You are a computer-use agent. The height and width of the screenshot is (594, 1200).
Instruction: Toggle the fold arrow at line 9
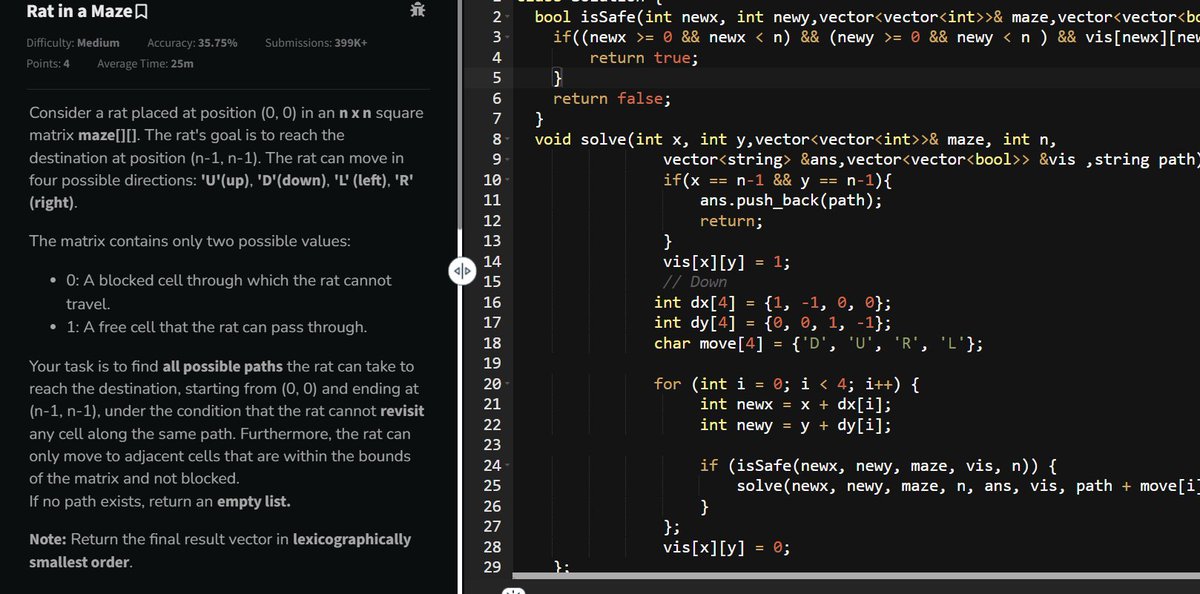coord(508,160)
